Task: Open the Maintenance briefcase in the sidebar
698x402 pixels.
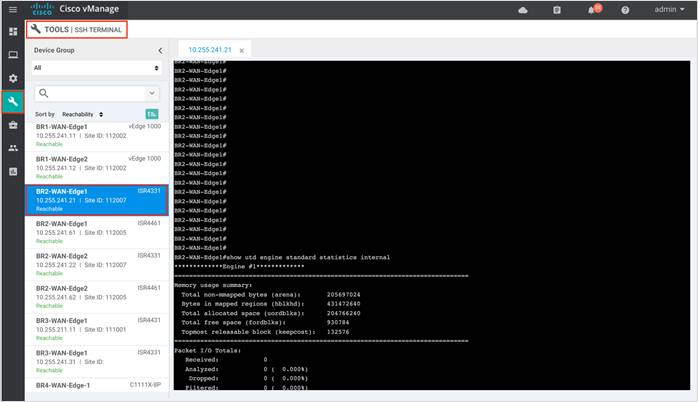Action: point(13,125)
